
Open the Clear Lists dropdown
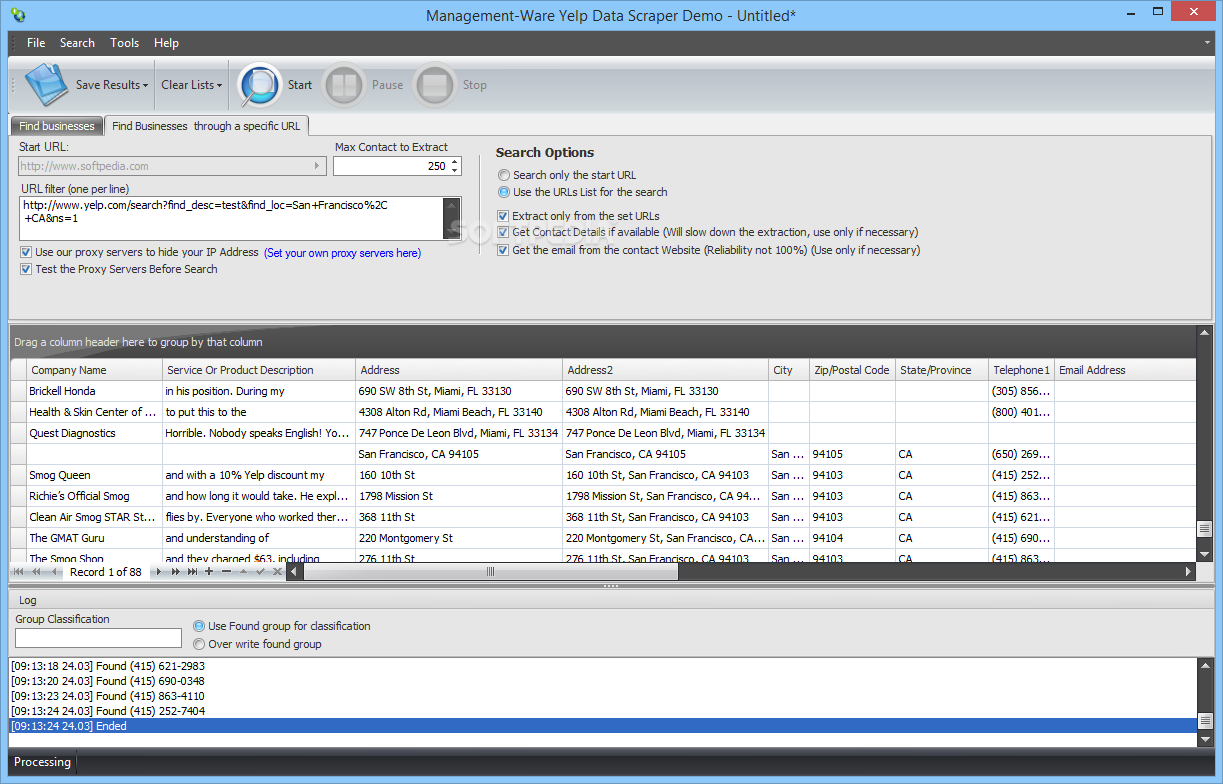tap(192, 85)
